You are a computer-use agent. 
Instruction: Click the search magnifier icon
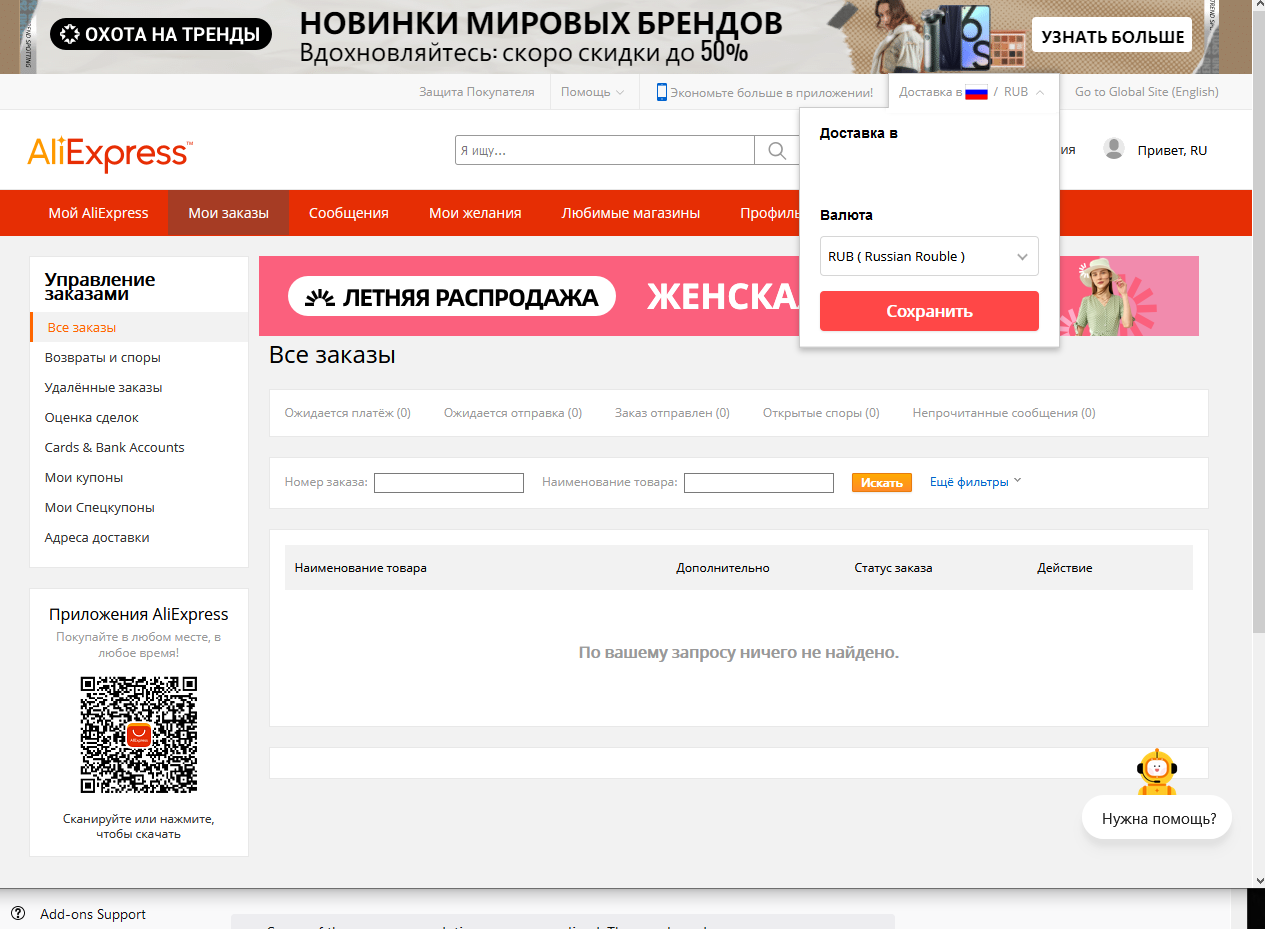(x=777, y=150)
